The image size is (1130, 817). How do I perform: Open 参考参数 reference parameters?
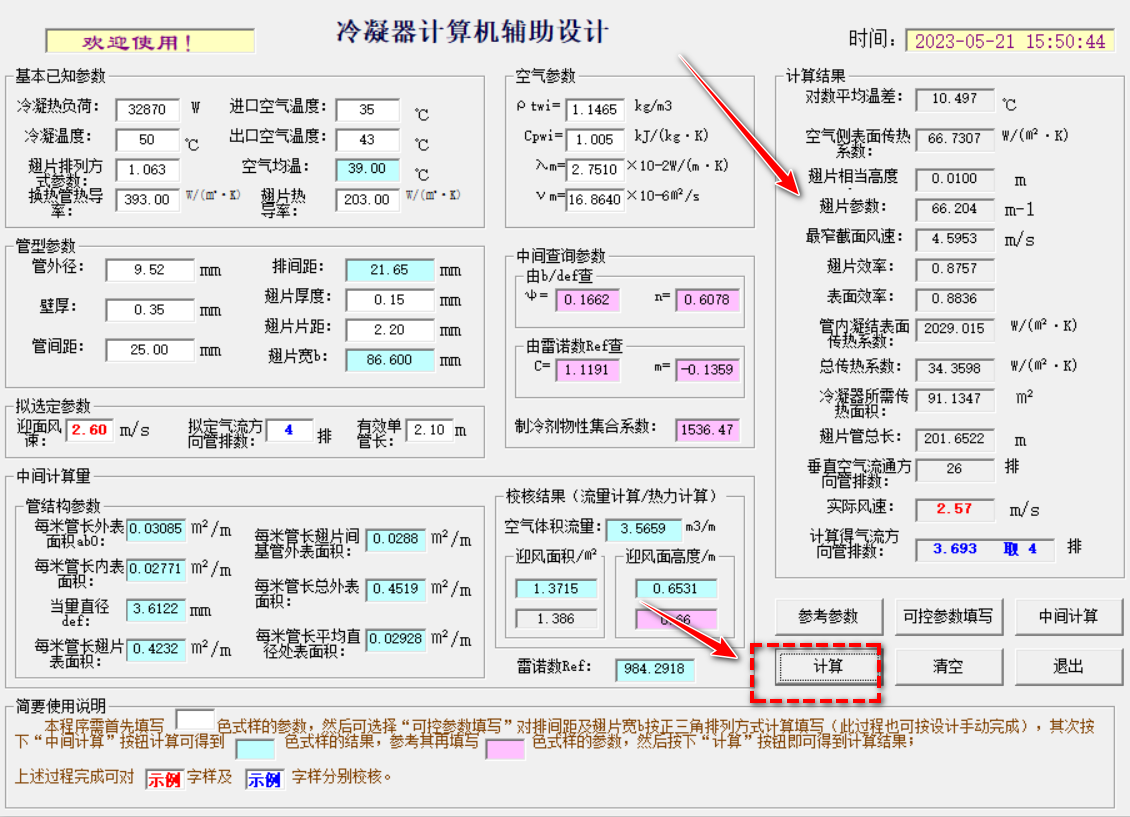tap(828, 616)
